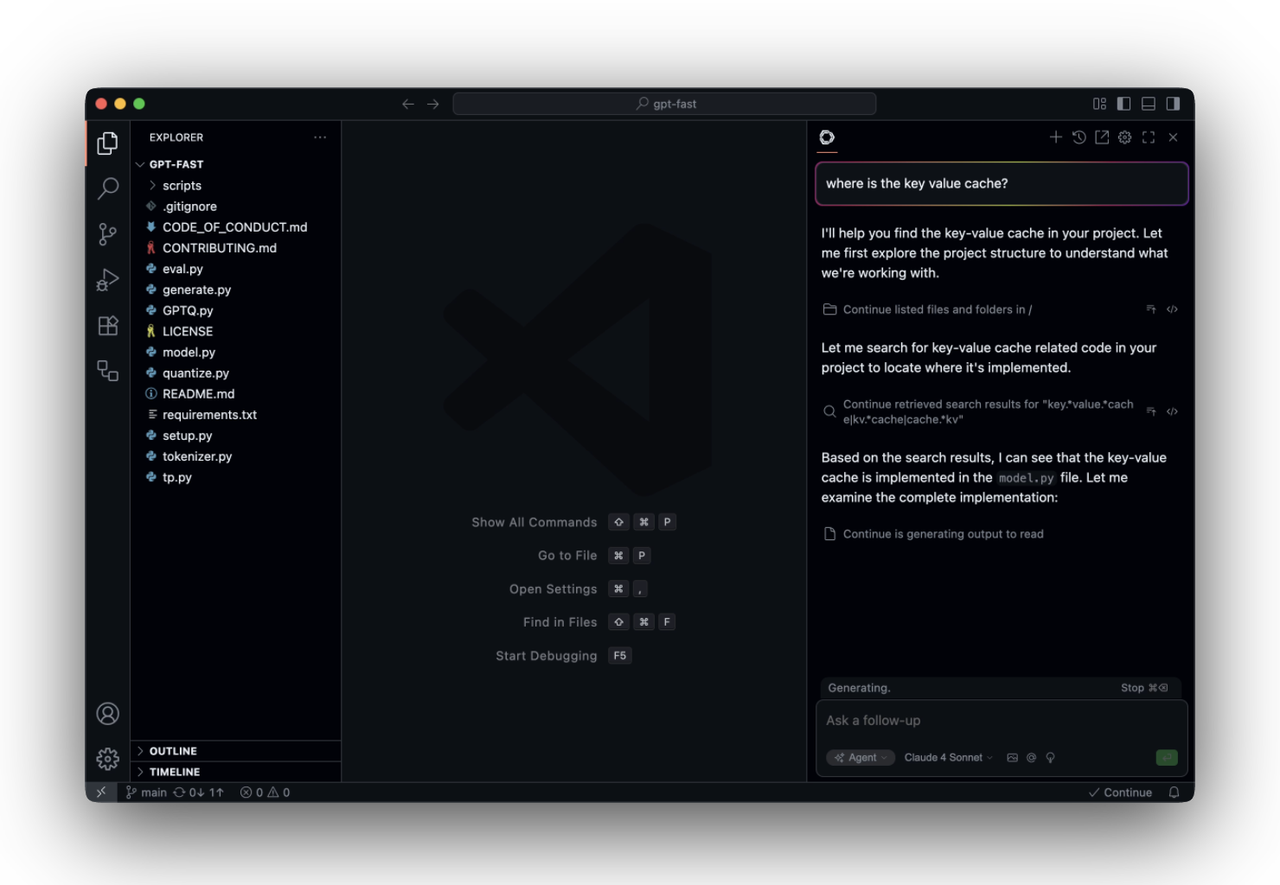Screen dimensions: 1280x885
Task: Open the Search view in activity bar
Action: [x=108, y=188]
